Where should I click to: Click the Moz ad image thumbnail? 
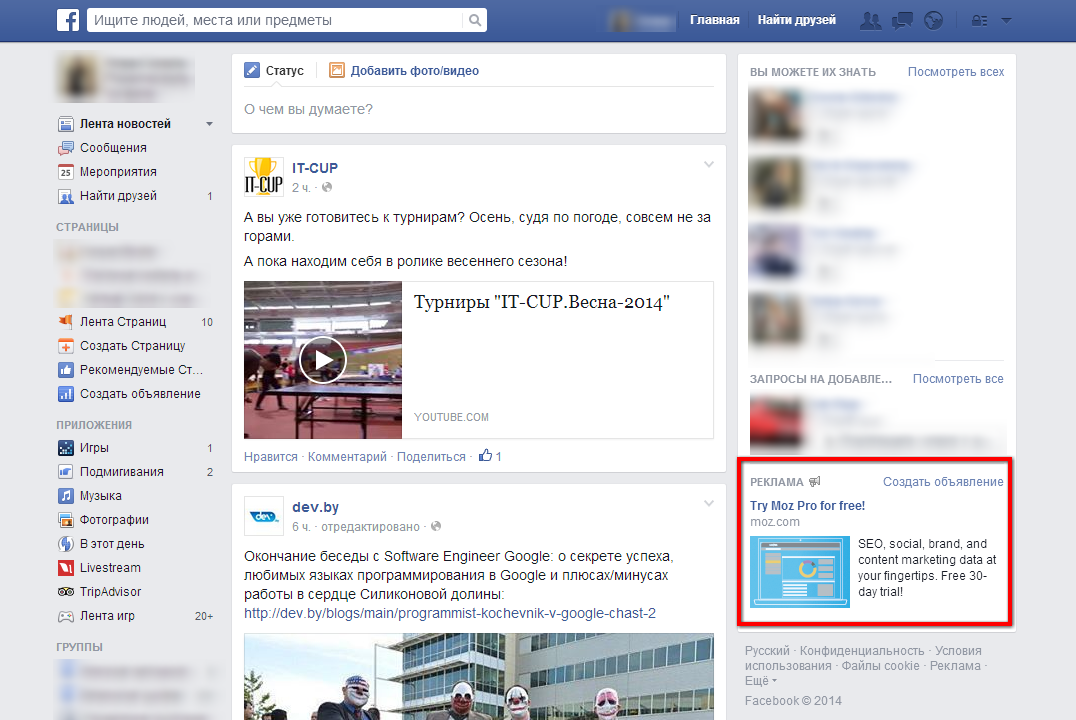(800, 572)
